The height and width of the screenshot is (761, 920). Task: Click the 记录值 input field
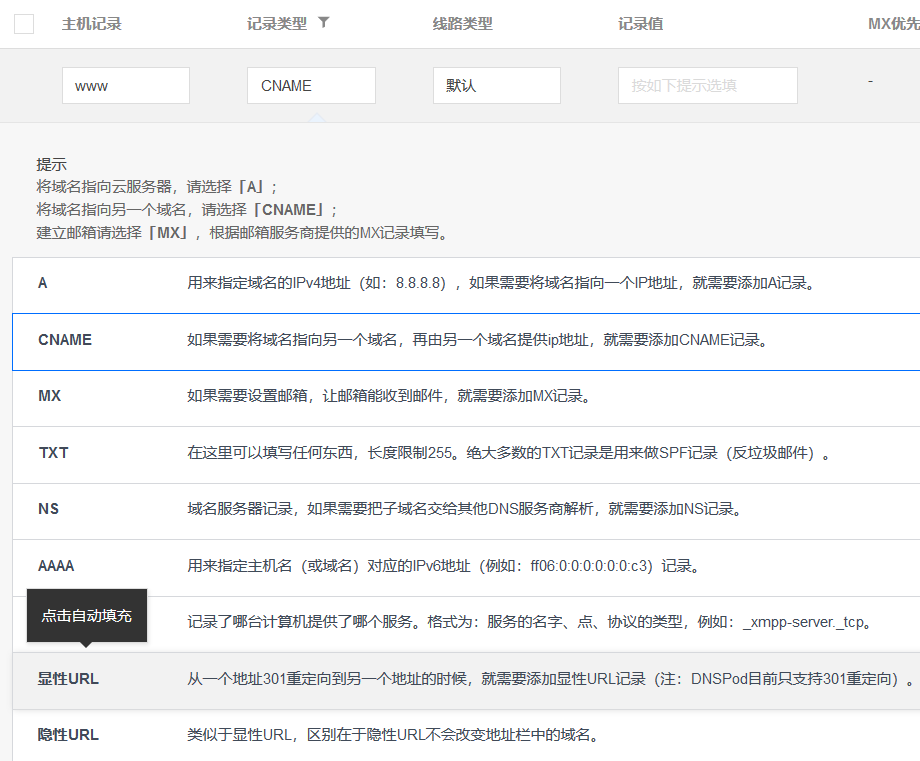click(707, 86)
